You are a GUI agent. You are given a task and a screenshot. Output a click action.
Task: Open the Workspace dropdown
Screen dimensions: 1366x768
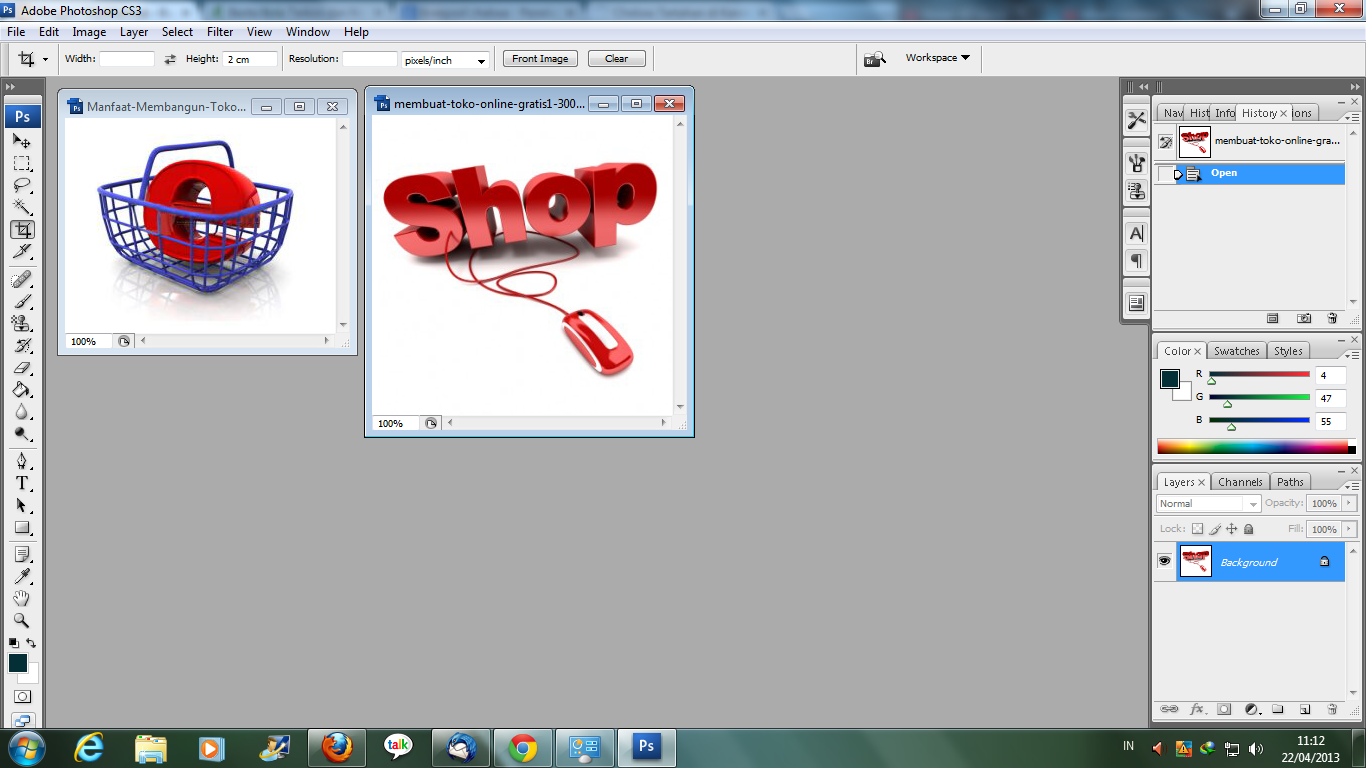click(938, 58)
